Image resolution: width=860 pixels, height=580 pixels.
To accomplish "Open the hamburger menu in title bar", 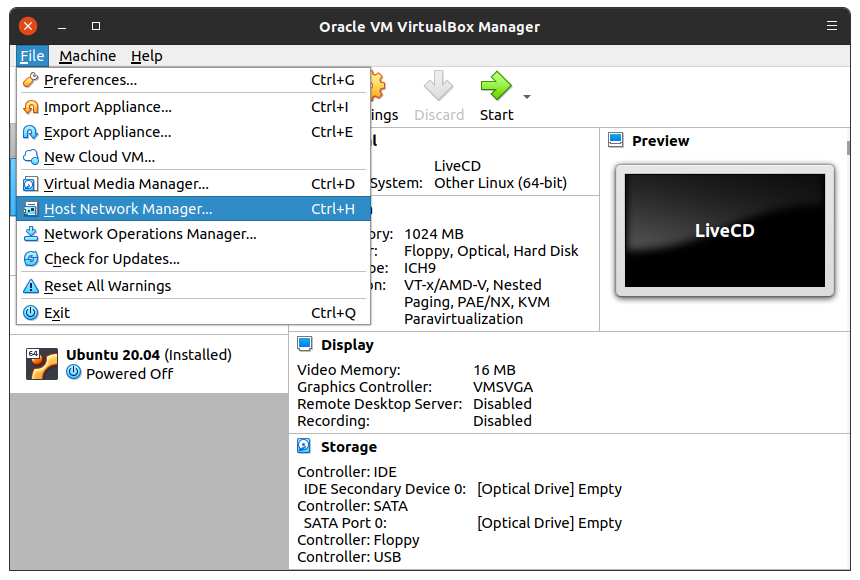I will pos(832,26).
